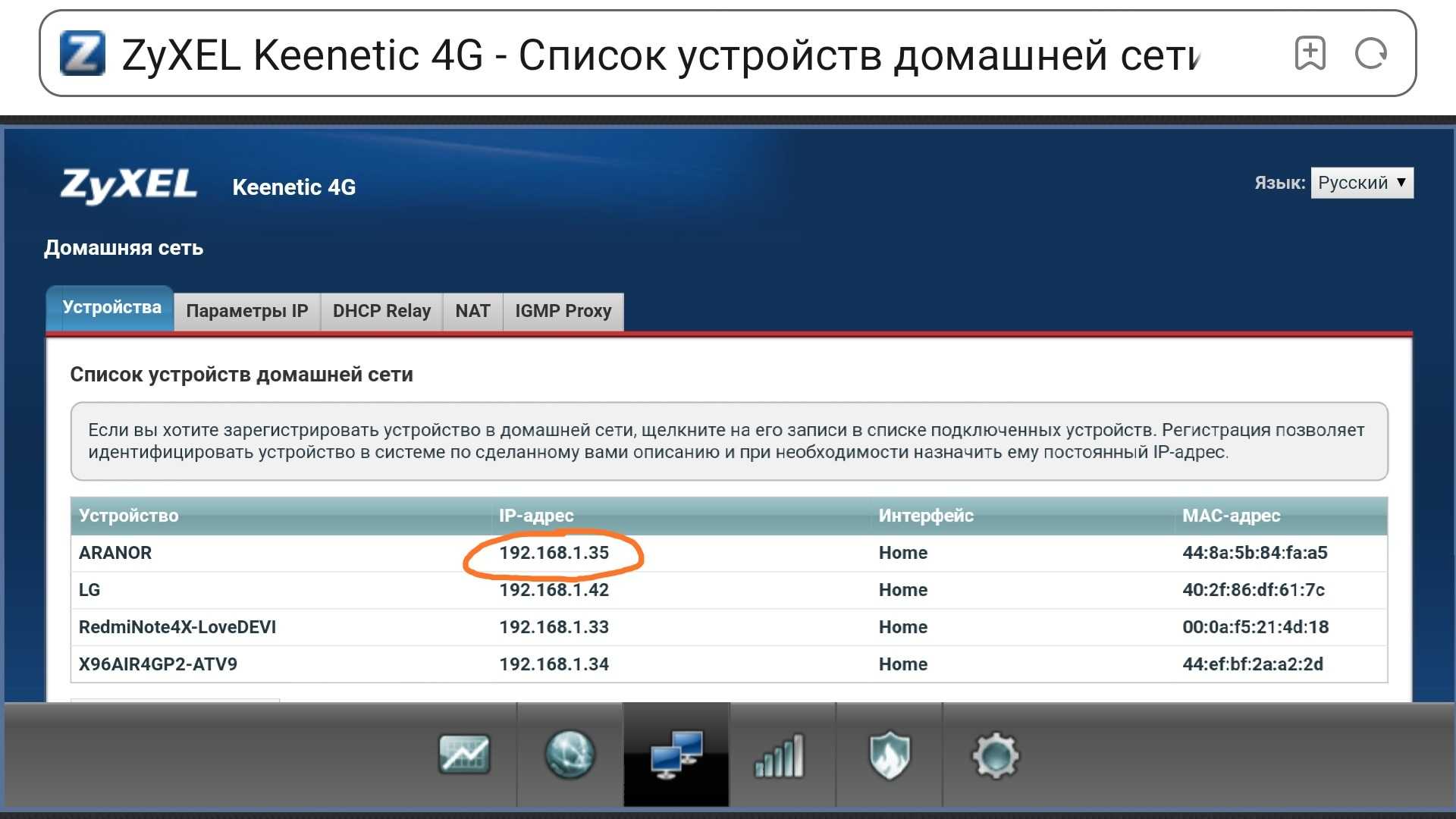Open the Wi-Fi signal bars icon
Image resolution: width=1456 pixels, height=819 pixels.
780,756
